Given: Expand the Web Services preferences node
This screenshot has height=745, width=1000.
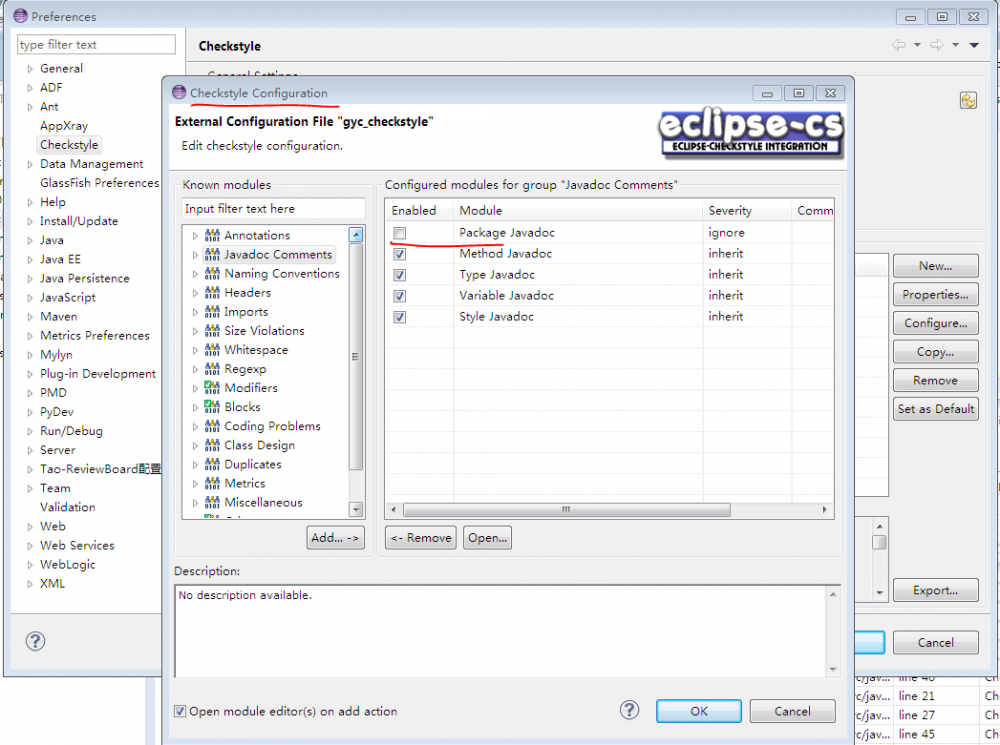Looking at the screenshot, I should 30,546.
